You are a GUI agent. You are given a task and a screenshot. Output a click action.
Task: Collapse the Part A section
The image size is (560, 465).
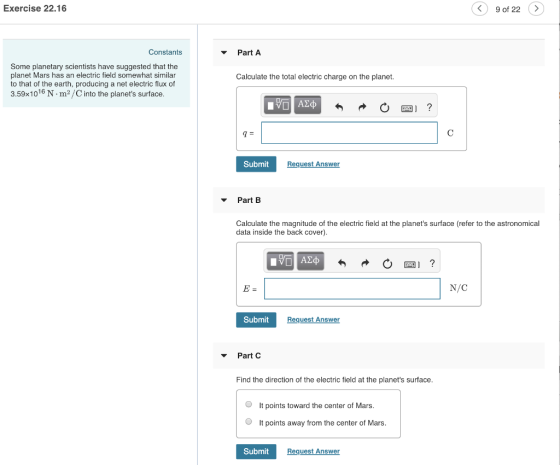click(x=224, y=52)
